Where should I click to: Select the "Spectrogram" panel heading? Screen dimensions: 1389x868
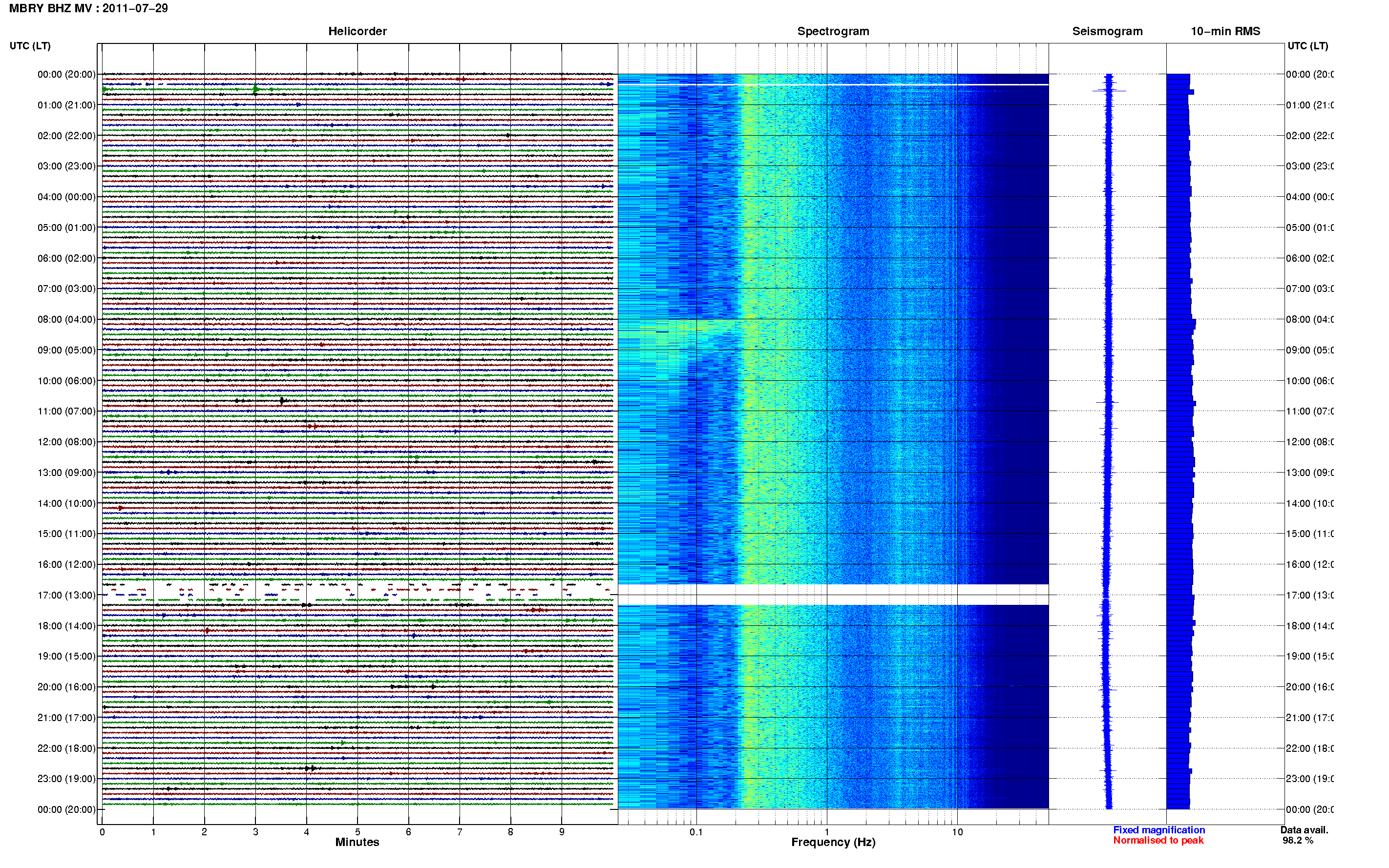coord(833,31)
